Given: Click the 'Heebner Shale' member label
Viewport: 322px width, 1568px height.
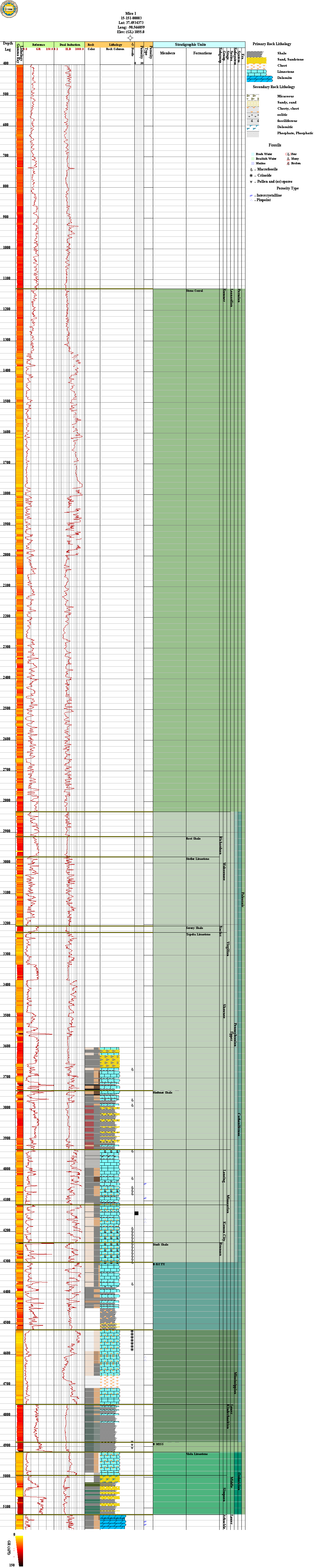Looking at the screenshot, I should click(163, 1093).
